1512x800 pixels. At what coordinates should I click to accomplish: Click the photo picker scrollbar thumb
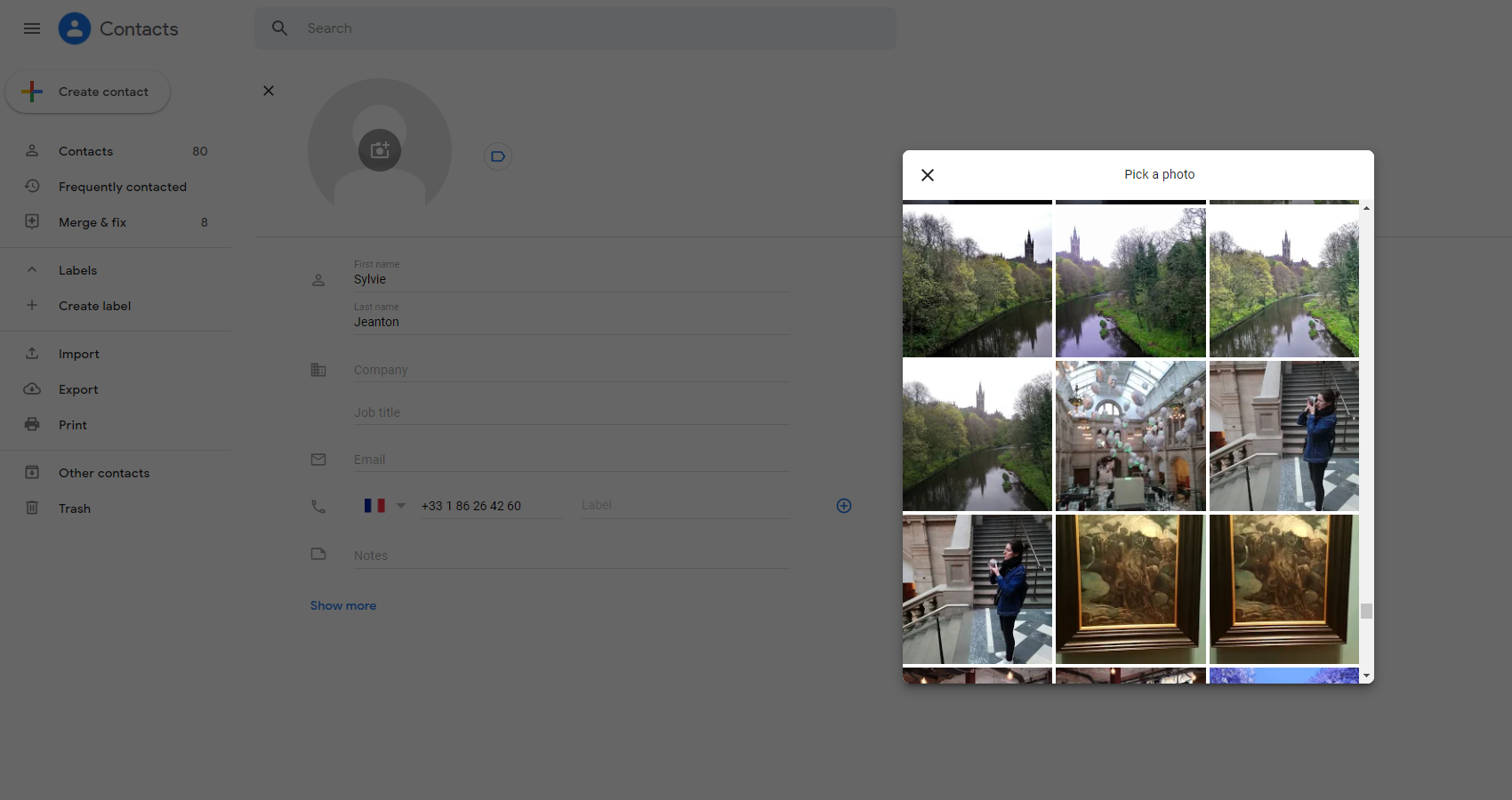point(1367,612)
